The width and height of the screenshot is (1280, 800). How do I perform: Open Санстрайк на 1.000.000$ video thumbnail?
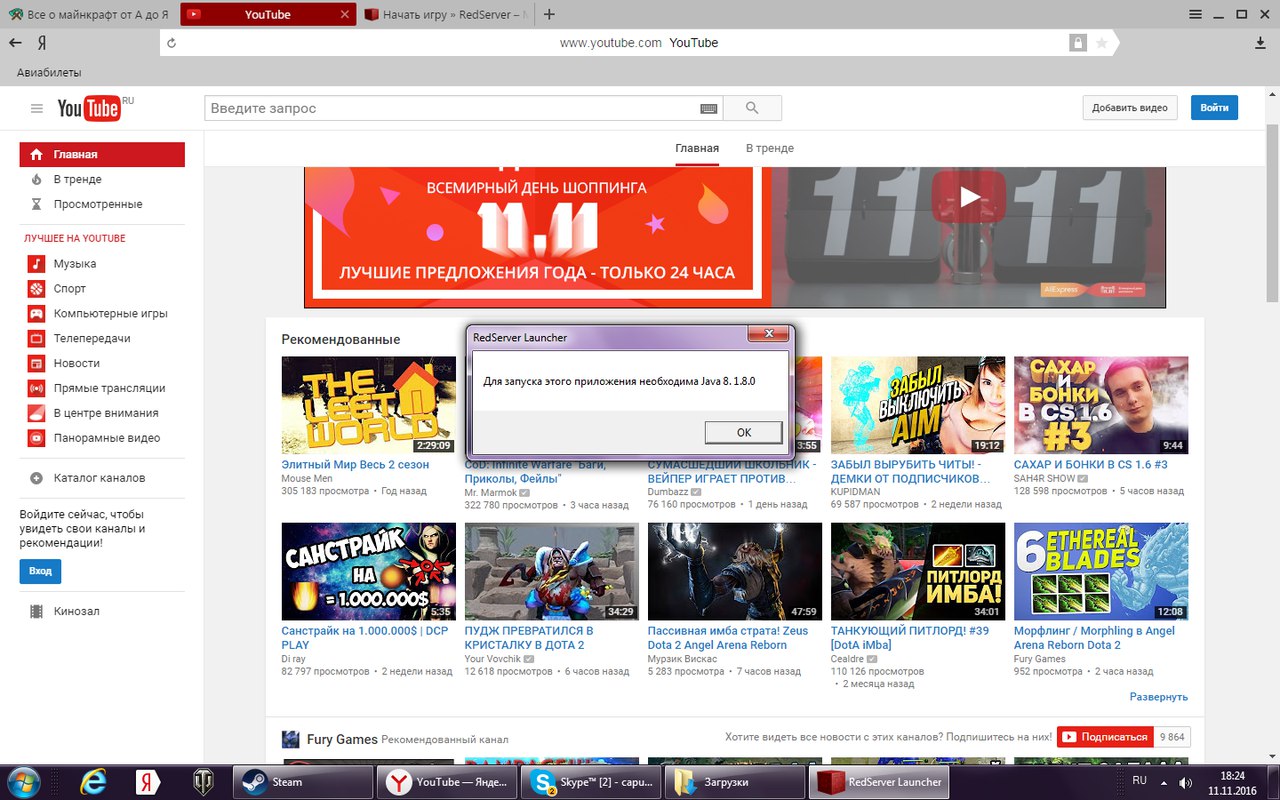coord(369,571)
